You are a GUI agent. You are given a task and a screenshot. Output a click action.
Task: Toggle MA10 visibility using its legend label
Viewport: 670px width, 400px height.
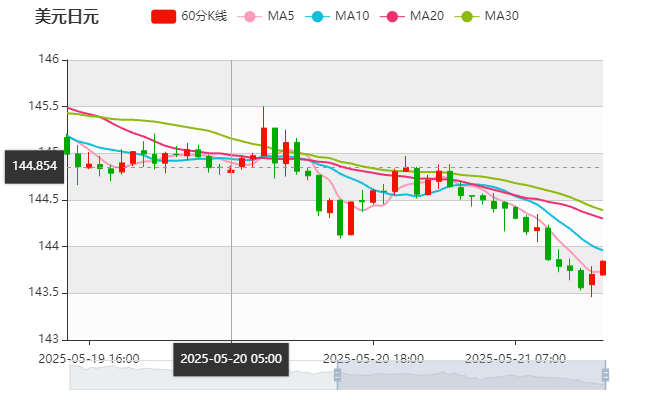tap(352, 17)
